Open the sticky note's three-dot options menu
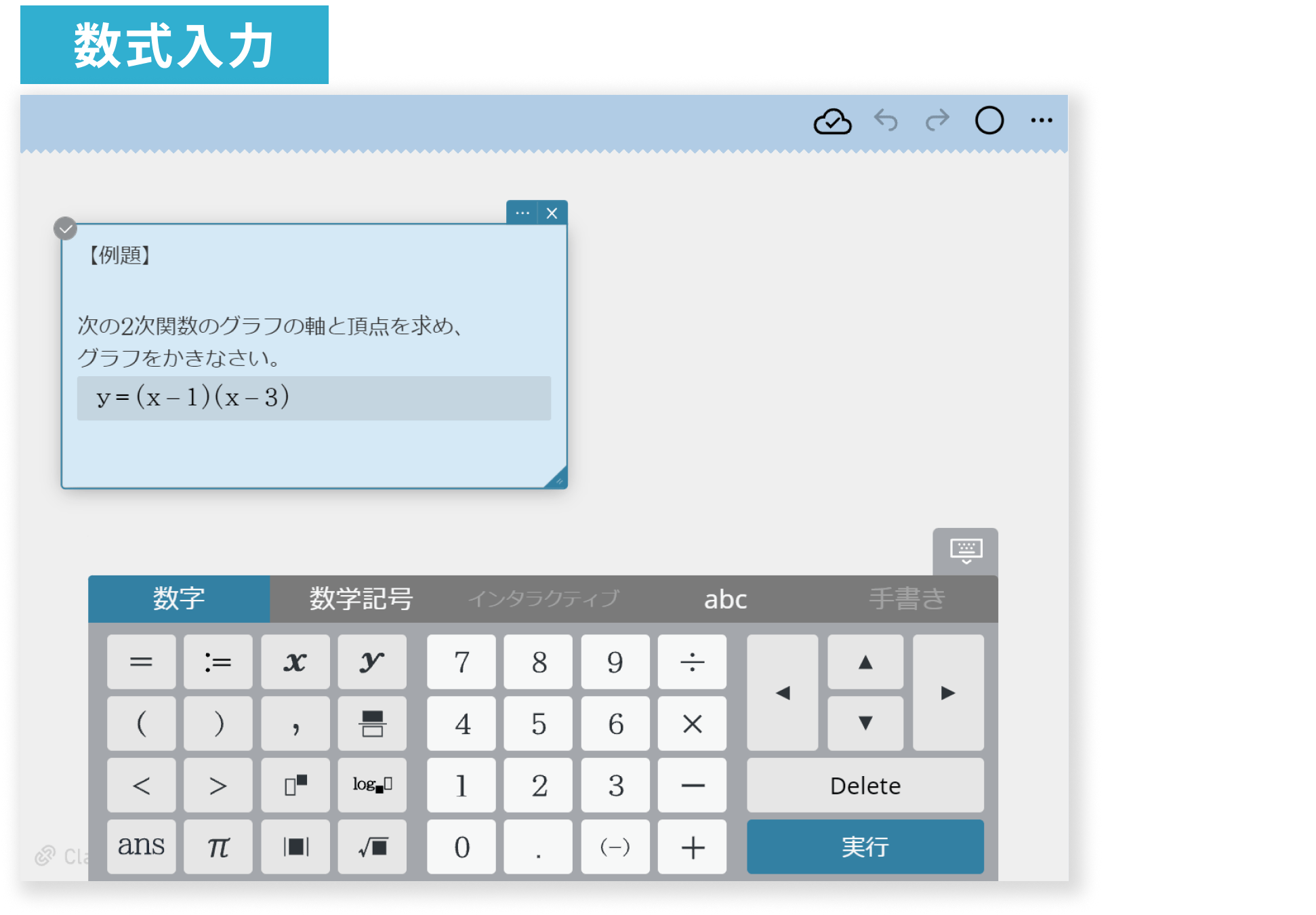Image resolution: width=1316 pixels, height=915 pixels. [x=522, y=213]
